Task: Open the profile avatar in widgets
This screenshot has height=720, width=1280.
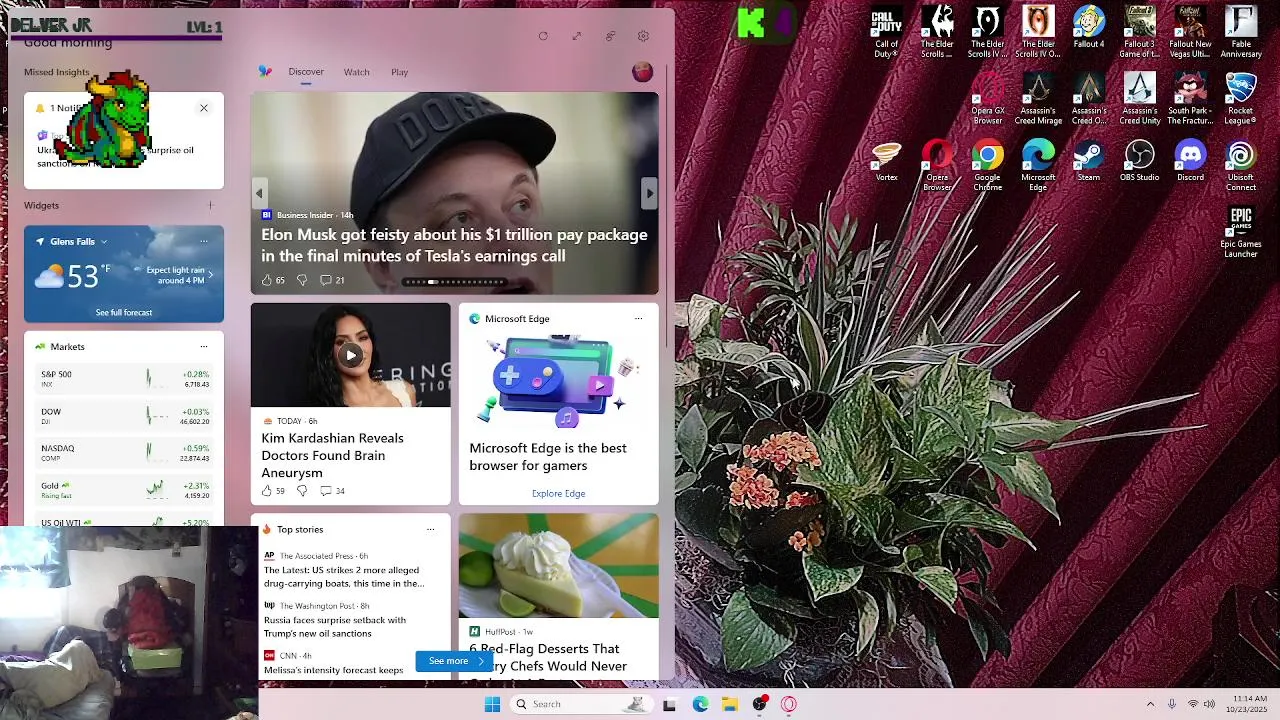Action: (643, 72)
